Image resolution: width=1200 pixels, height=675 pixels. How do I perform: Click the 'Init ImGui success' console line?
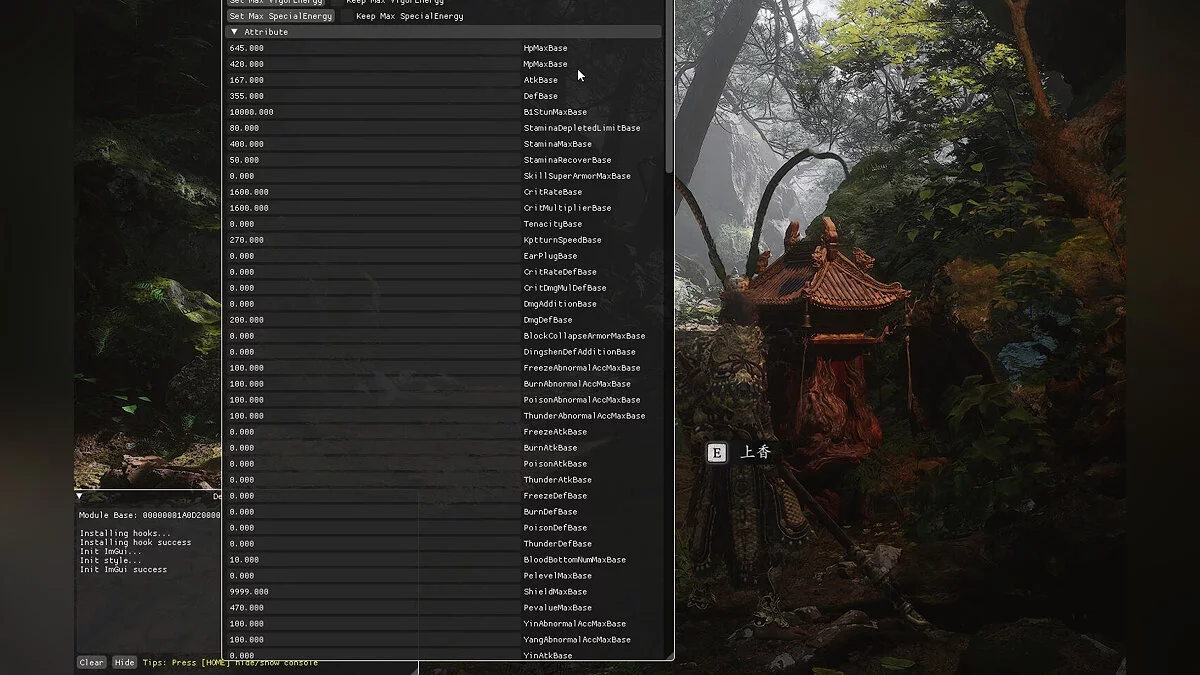(x=123, y=570)
